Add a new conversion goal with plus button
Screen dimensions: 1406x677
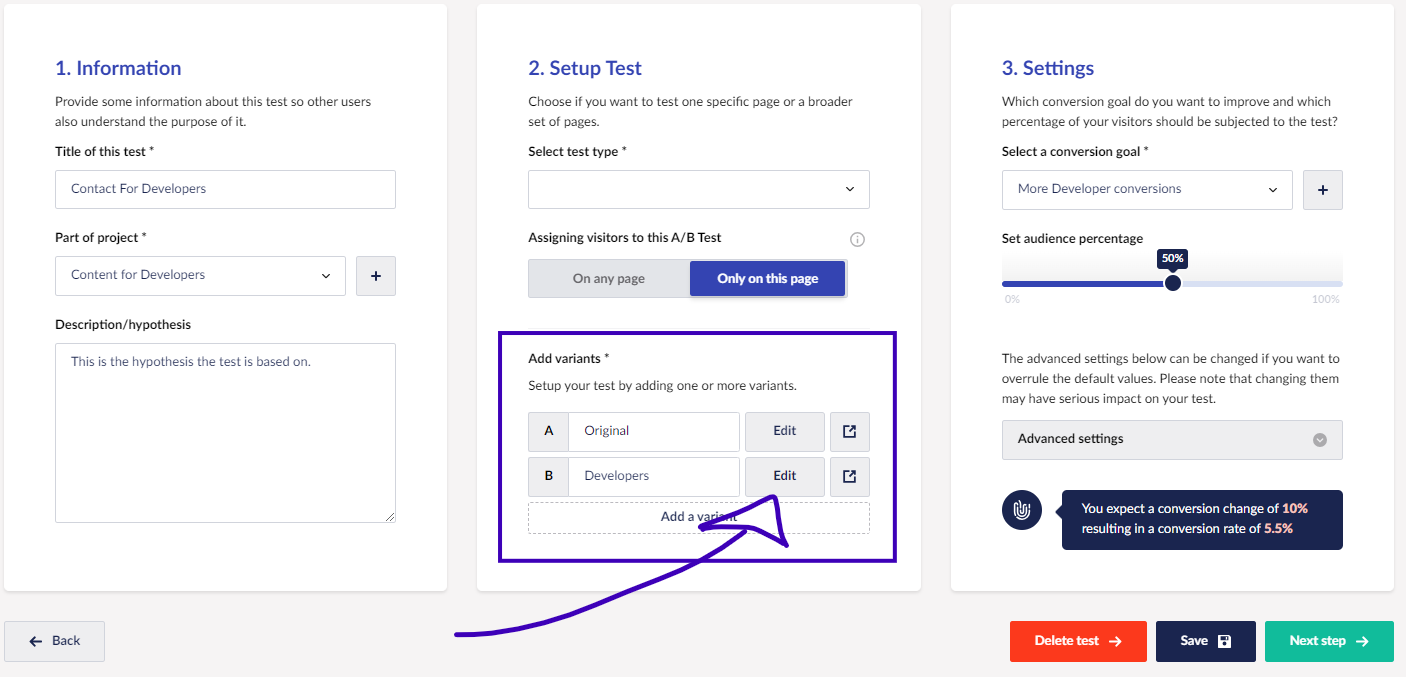1322,189
